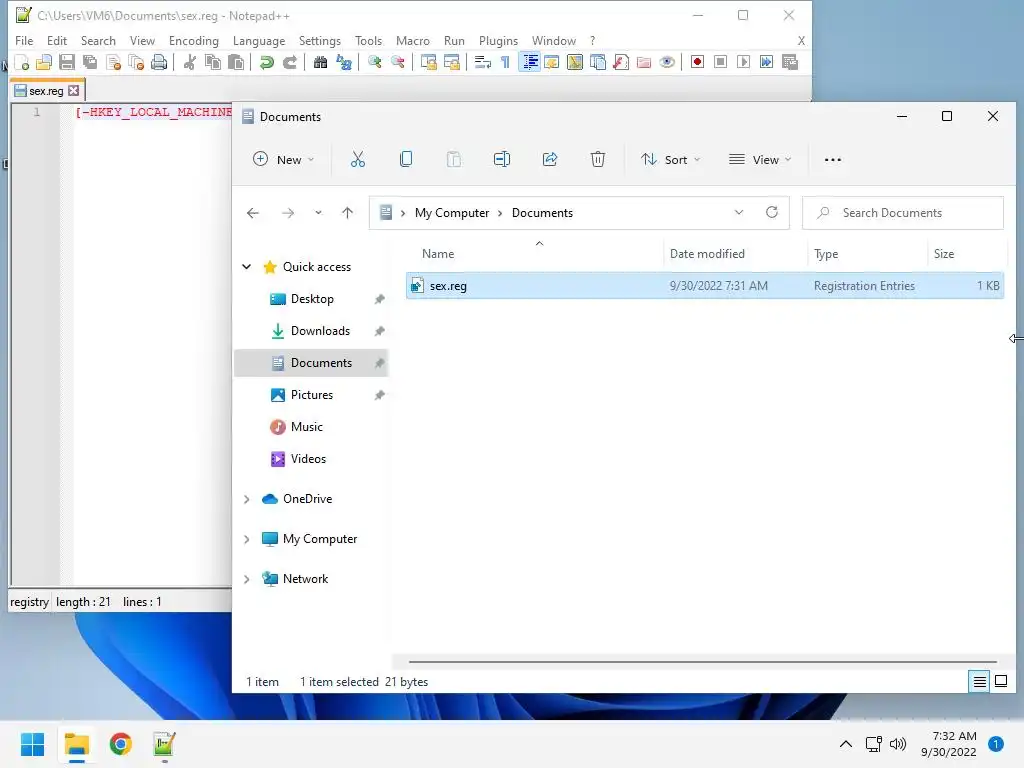Expand the OneDrive tree node
The height and width of the screenshot is (768, 1024).
[247, 499]
